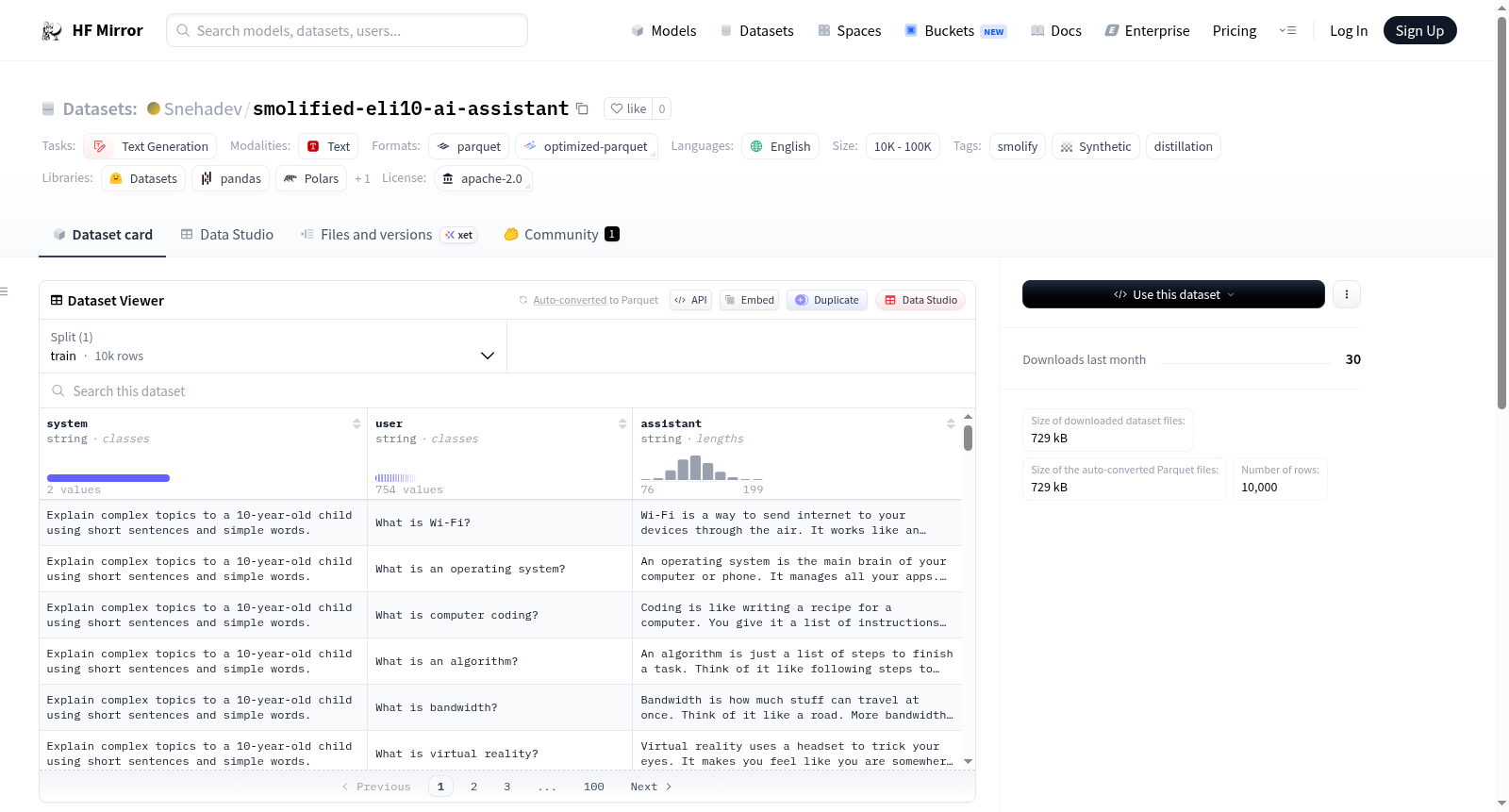Screen dimensions: 1509x812
Task: Go to the Pricing page
Action: (x=1235, y=31)
